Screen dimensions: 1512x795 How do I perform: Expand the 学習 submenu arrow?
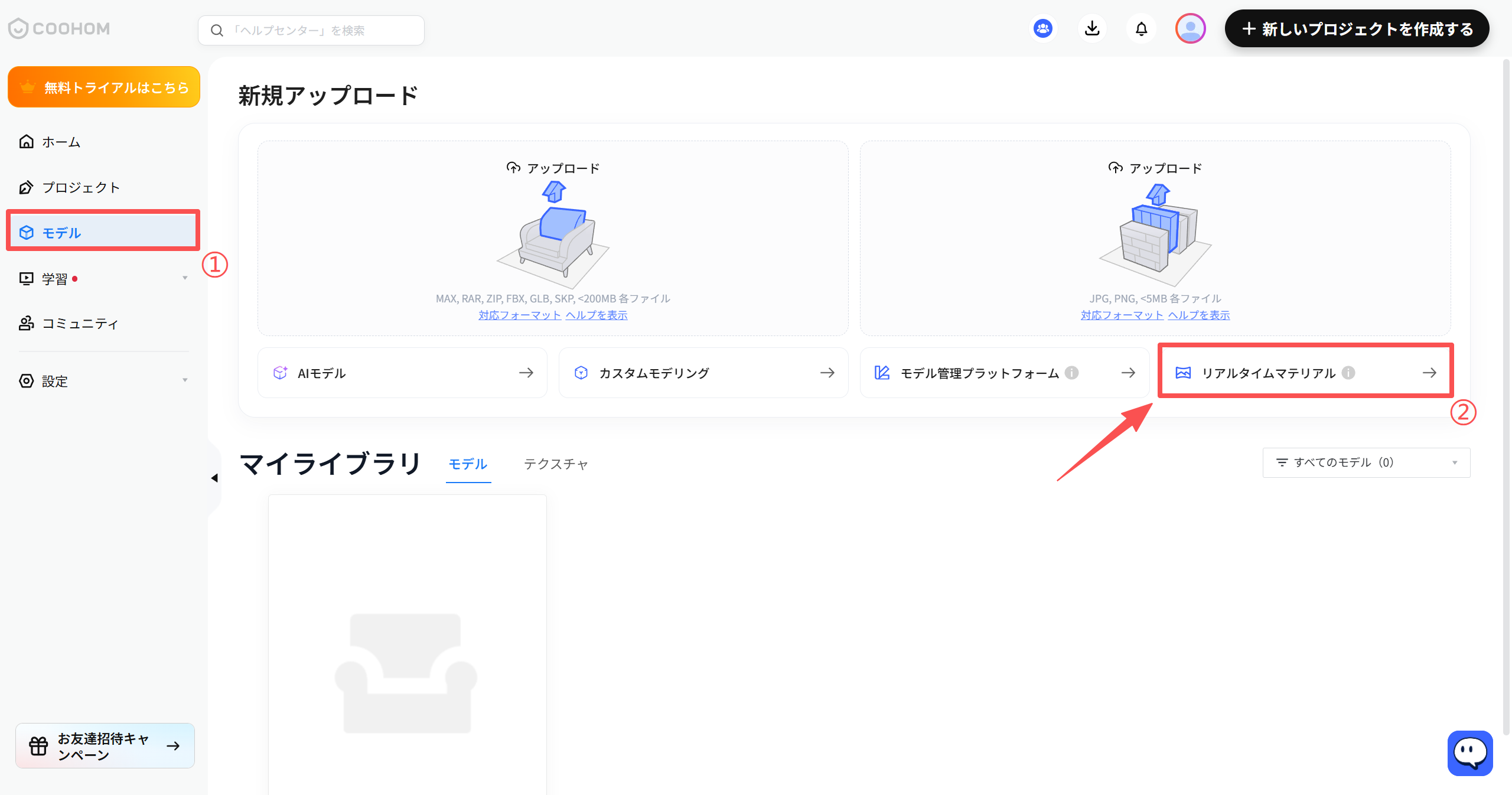click(185, 278)
